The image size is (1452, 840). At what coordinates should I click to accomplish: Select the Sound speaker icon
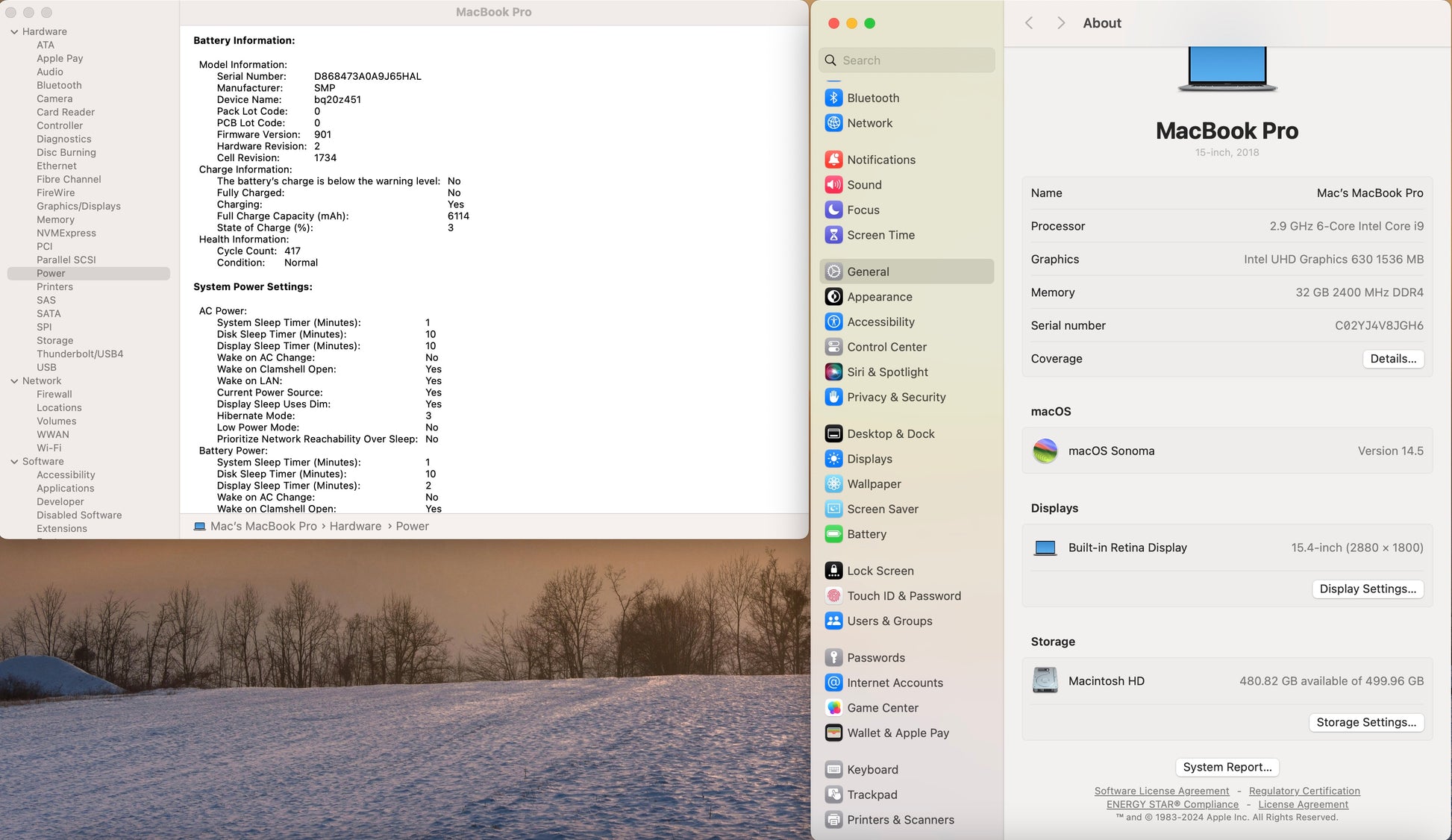pos(833,185)
